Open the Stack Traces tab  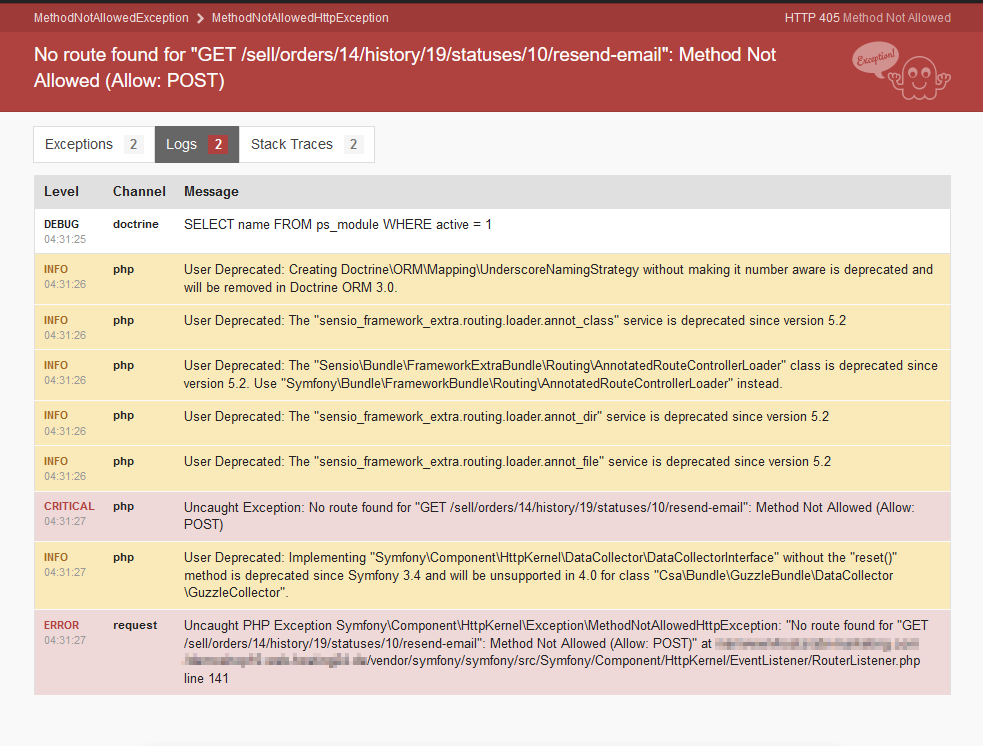(x=307, y=144)
